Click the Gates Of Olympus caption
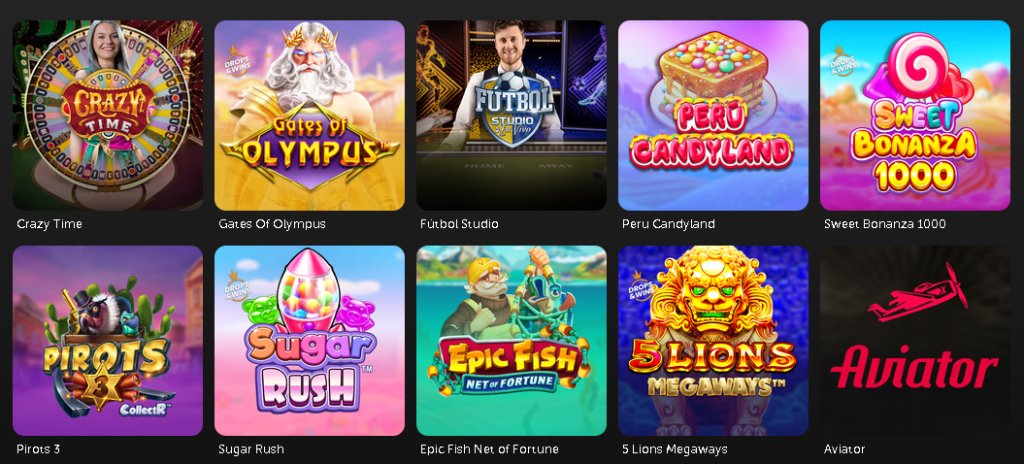This screenshot has height=464, width=1024. [272, 224]
